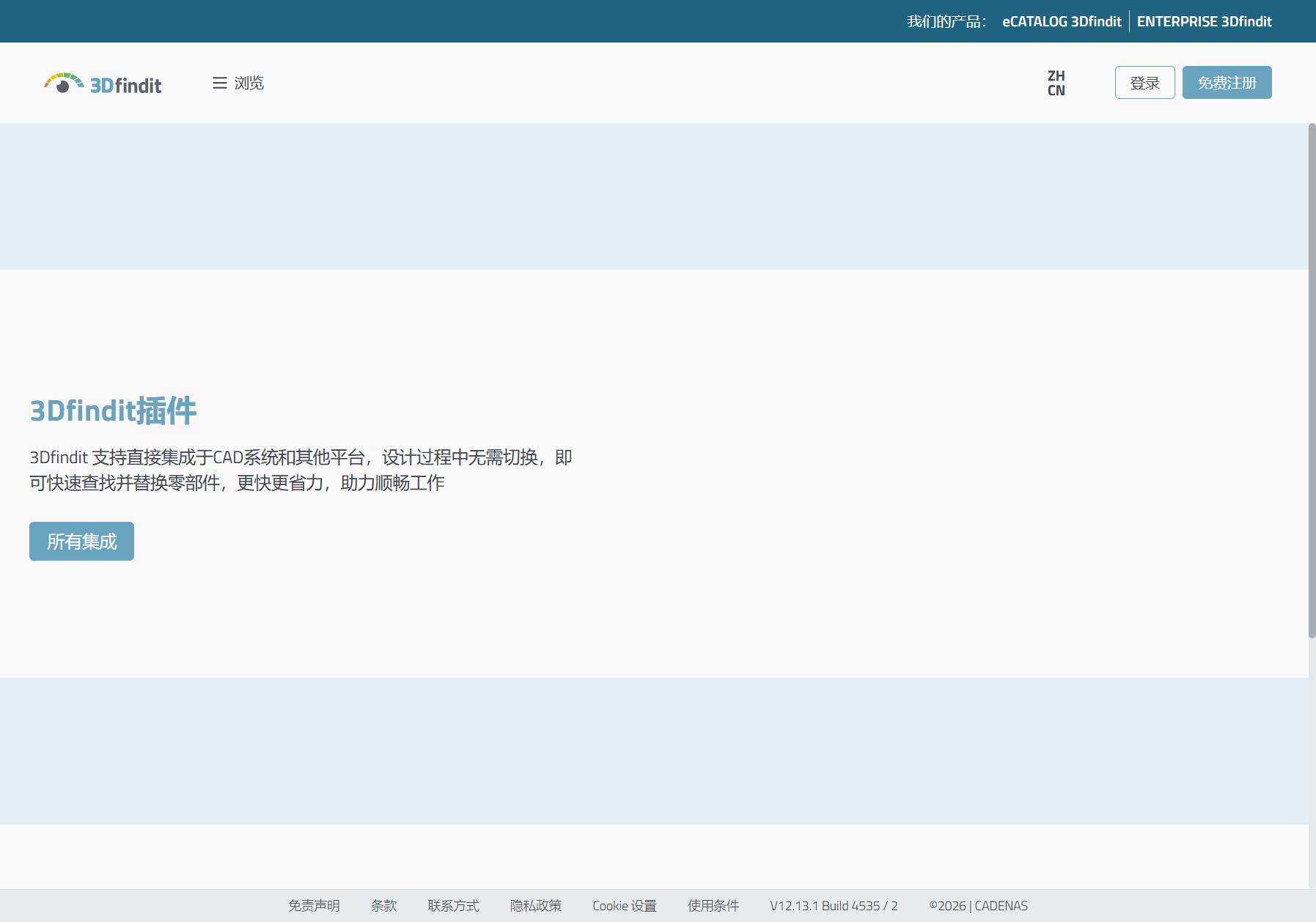This screenshot has width=1316, height=922.
Task: Open the 联系方式 footer link
Action: pyautogui.click(x=453, y=906)
